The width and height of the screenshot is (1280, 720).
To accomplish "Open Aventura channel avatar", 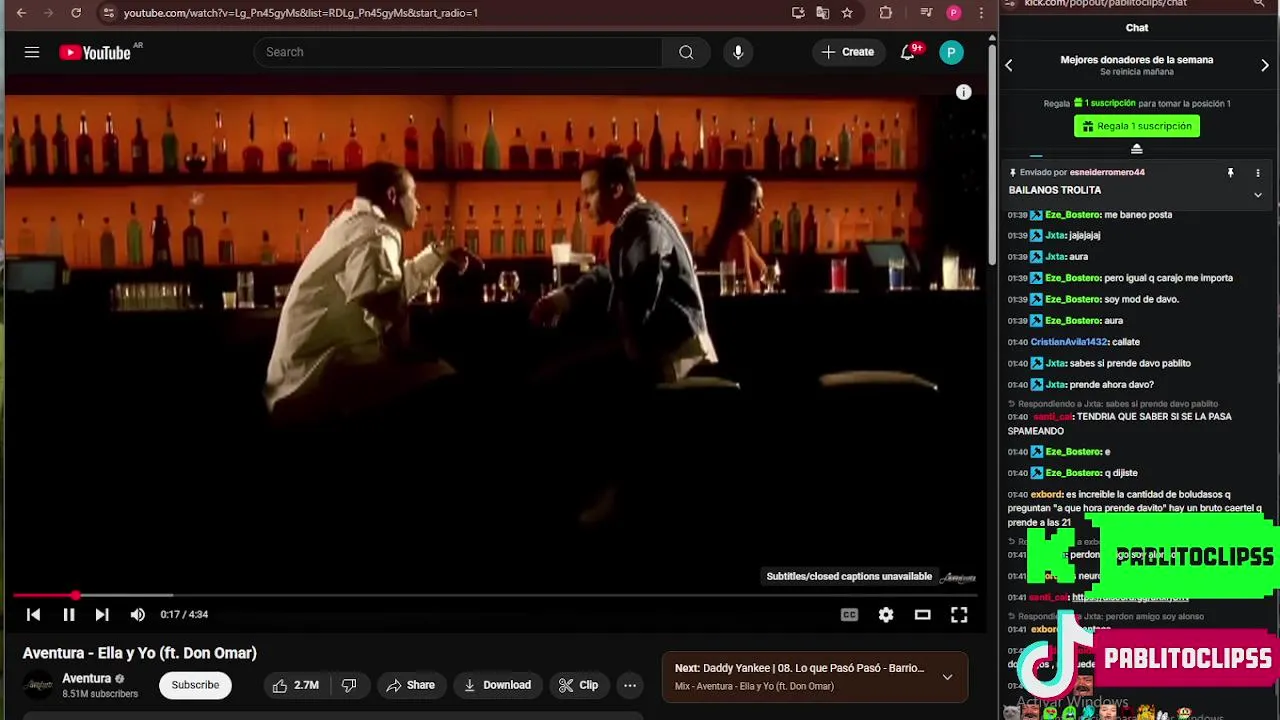I will (x=39, y=685).
